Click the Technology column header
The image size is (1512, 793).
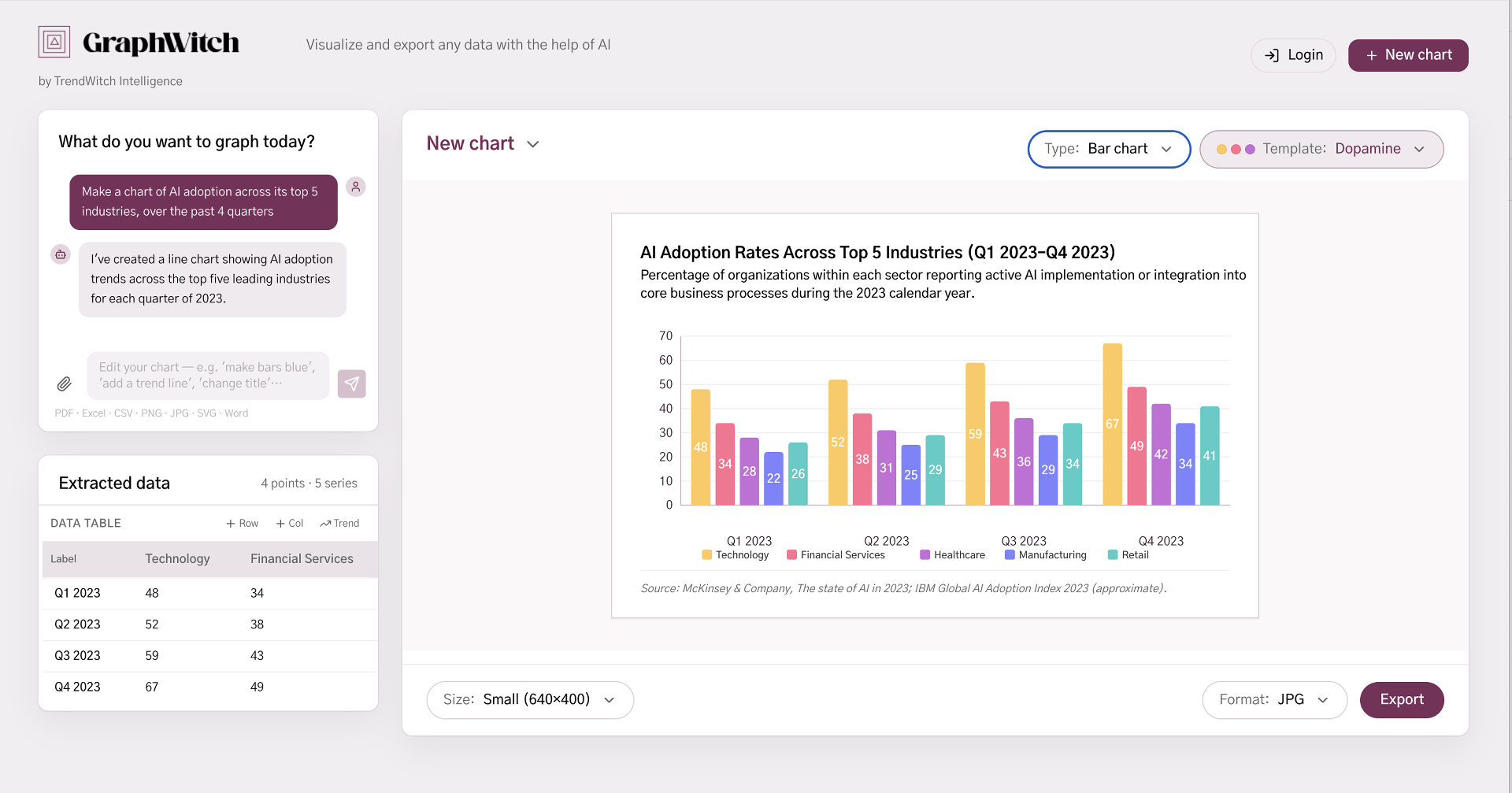[x=177, y=558]
